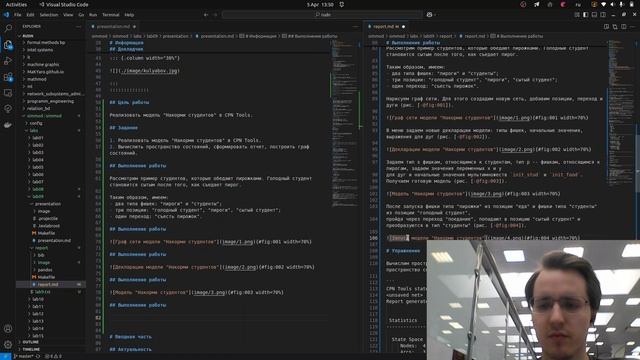
Task: Click the compare changes icon in right editor toolbar
Action: click(615, 27)
